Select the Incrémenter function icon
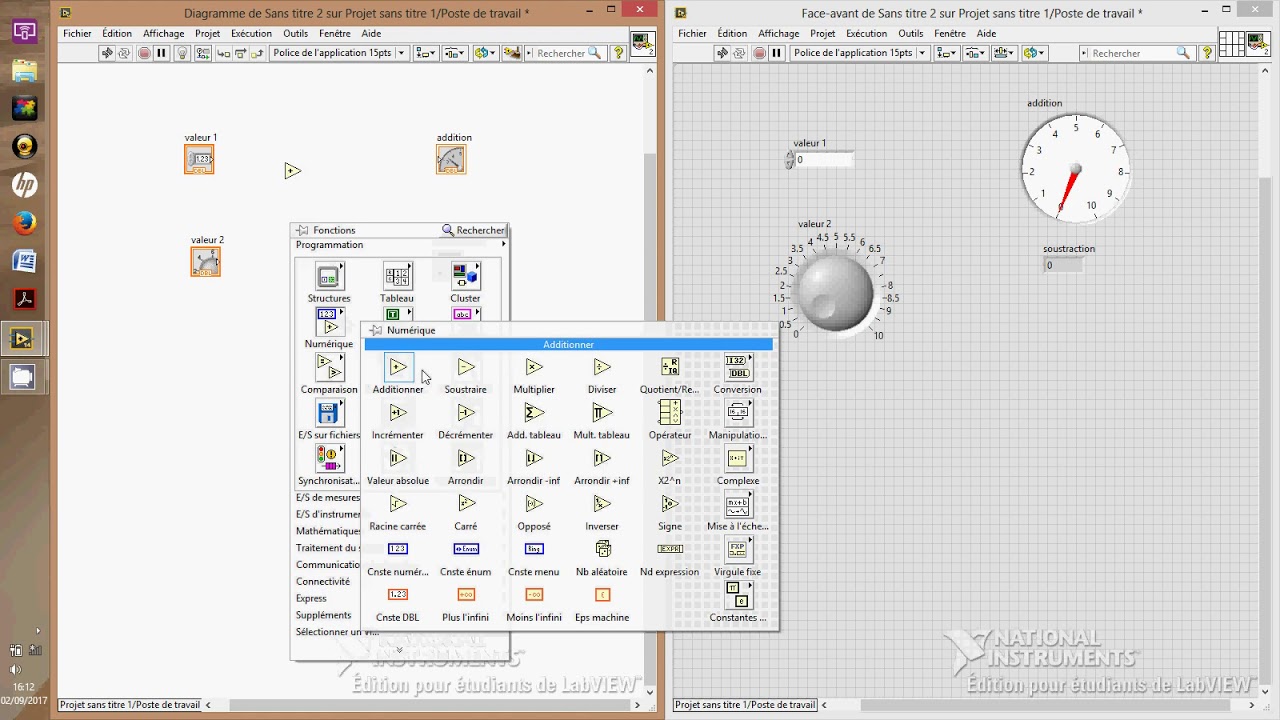The image size is (1280, 720). [398, 413]
